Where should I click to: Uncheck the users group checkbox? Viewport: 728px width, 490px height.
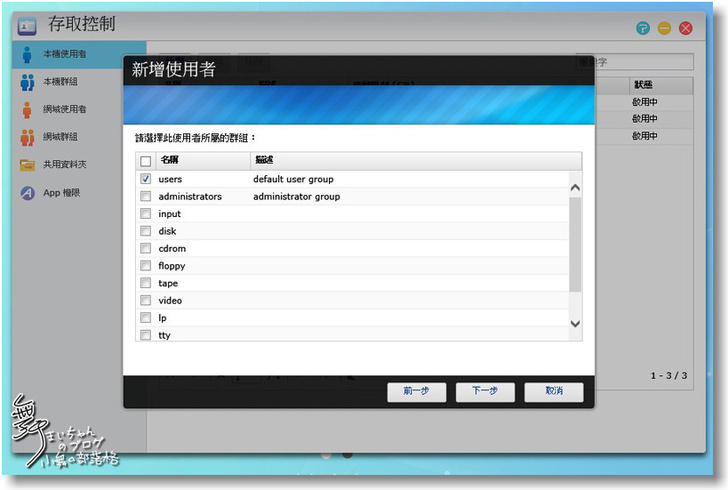pyautogui.click(x=145, y=179)
